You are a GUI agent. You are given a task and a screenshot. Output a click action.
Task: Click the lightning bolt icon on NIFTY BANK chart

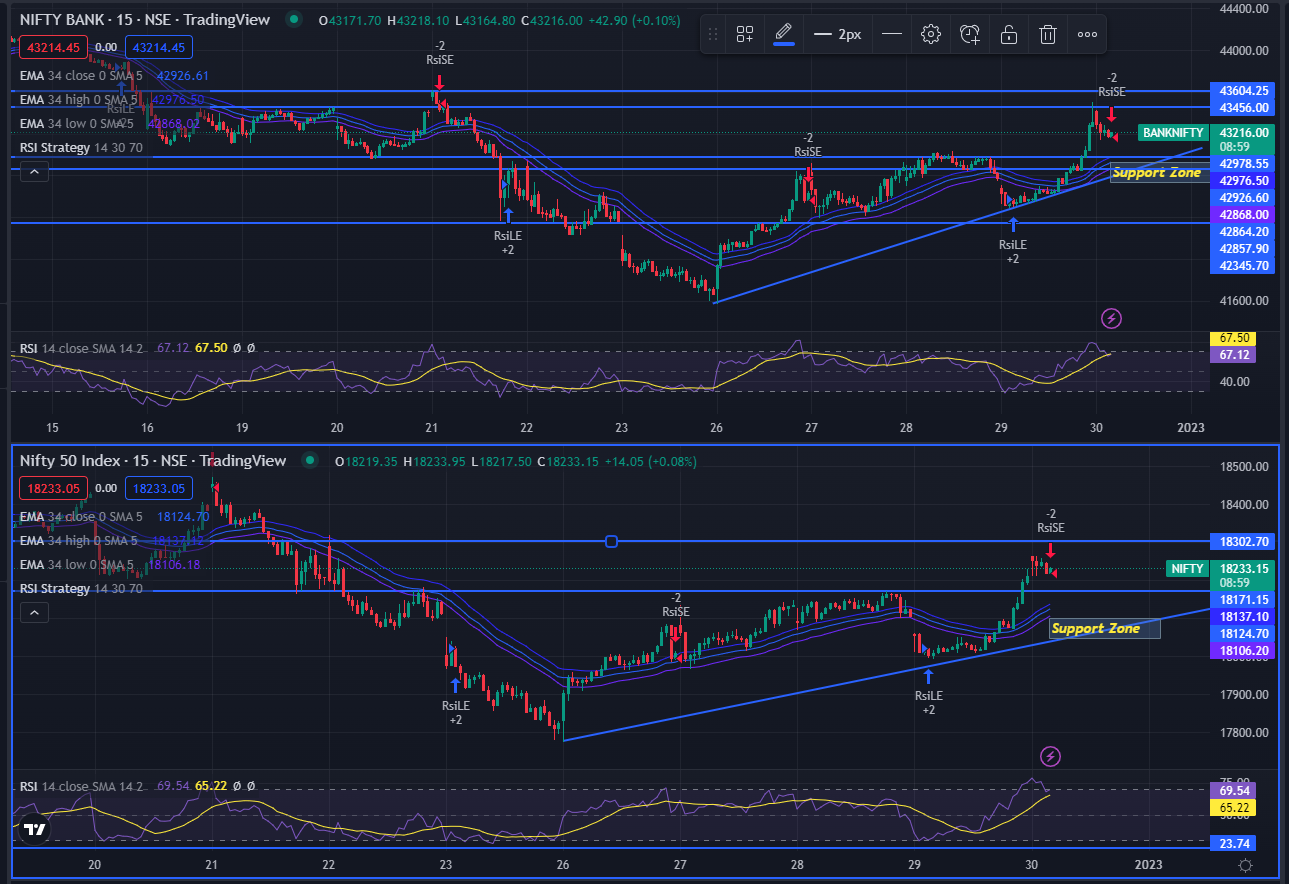click(1111, 319)
